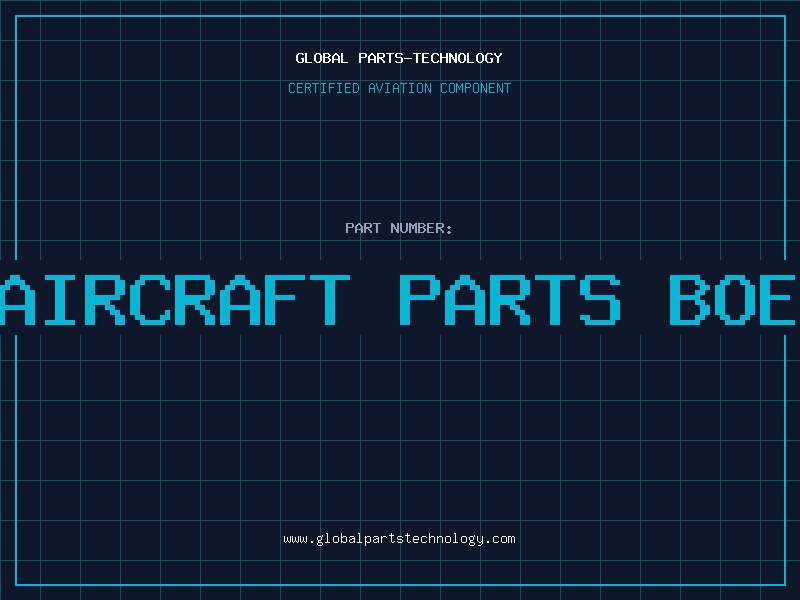
Task: Select the word NUMBER: in the label
Action: coord(421,228)
